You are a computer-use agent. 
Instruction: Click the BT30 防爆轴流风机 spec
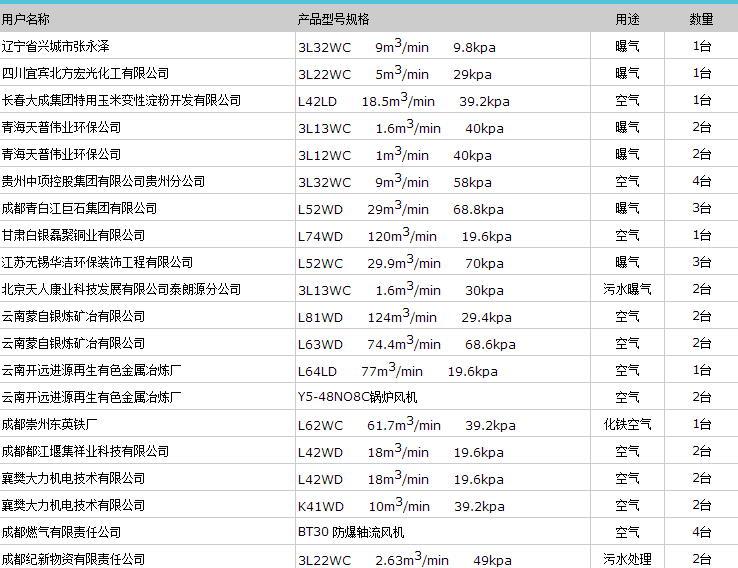(x=351, y=532)
